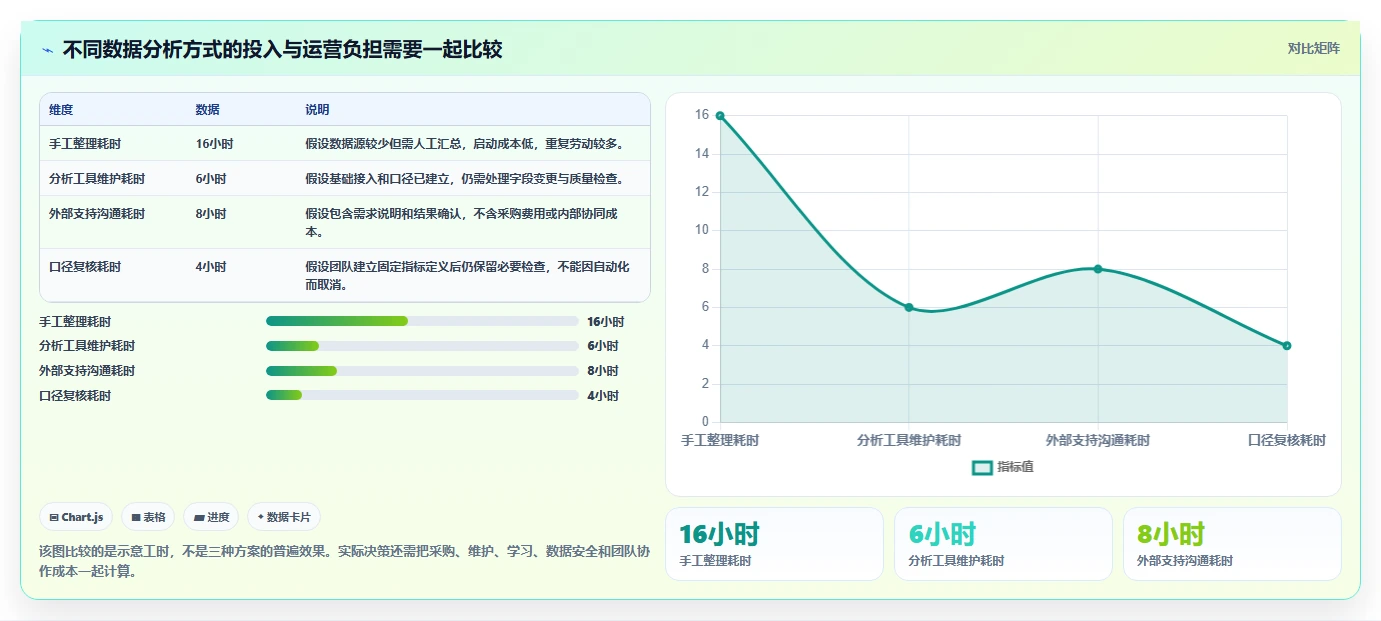Image resolution: width=1381 pixels, height=621 pixels.
Task: Click the 4小时 value beside progress bar
Action: [x=603, y=396]
